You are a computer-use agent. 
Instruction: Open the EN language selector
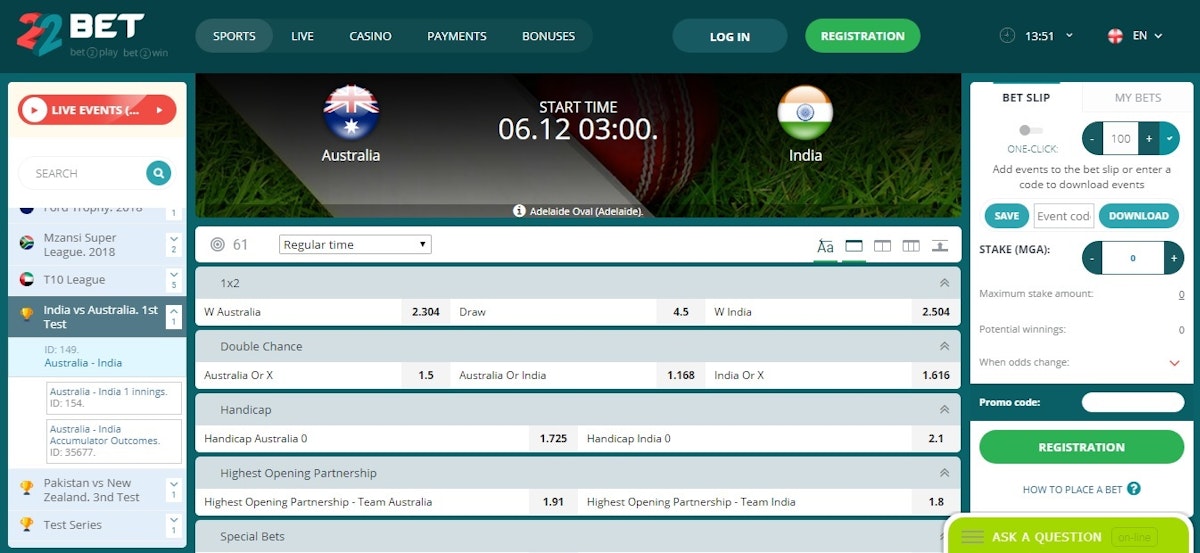pyautogui.click(x=1135, y=36)
